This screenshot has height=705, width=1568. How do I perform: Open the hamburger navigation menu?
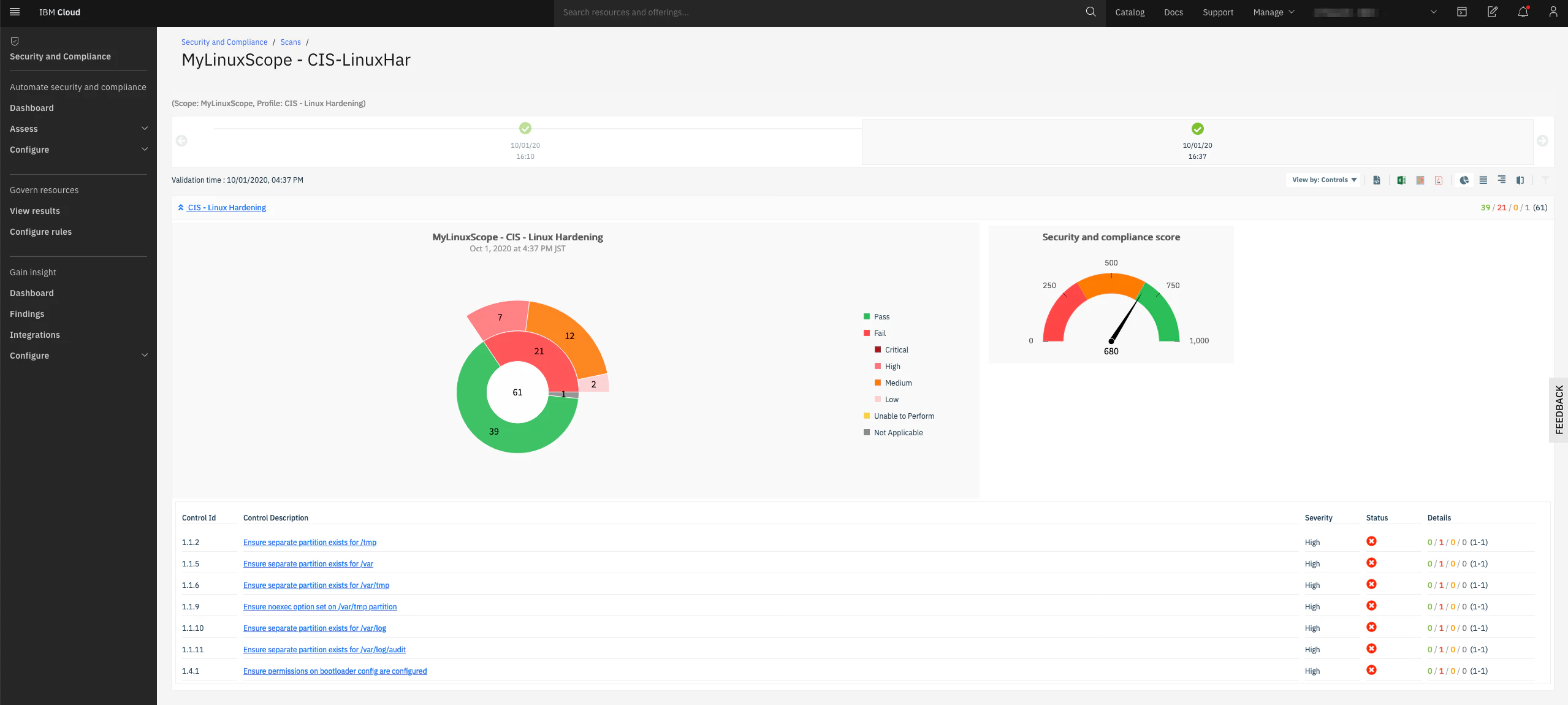click(15, 12)
